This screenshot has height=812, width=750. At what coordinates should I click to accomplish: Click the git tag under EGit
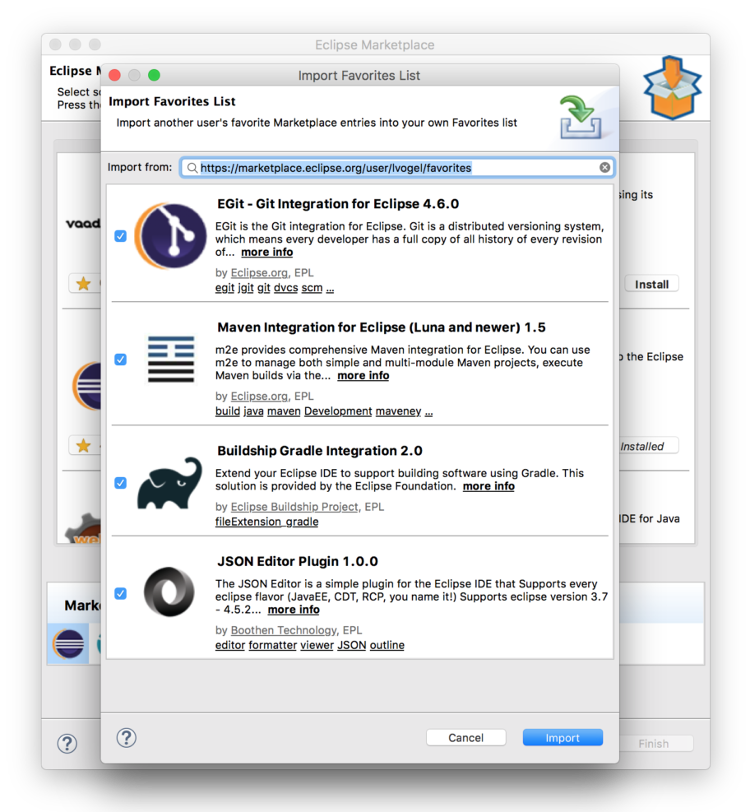[x=264, y=288]
